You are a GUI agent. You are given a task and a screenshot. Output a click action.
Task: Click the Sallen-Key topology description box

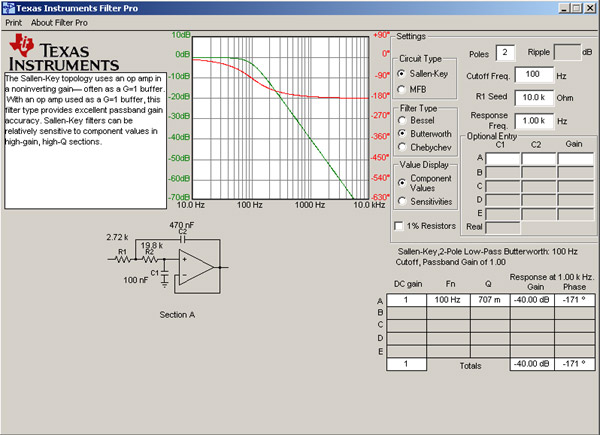(x=85, y=140)
